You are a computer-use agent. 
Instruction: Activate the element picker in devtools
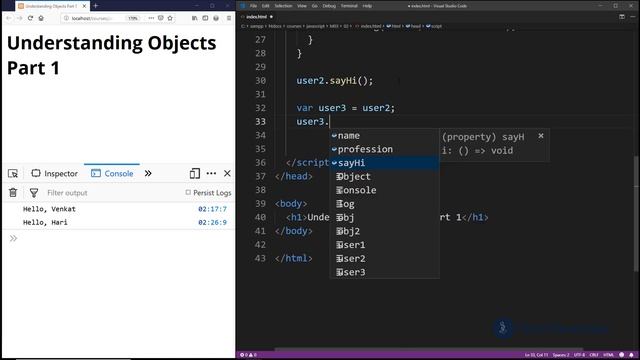tap(13, 173)
